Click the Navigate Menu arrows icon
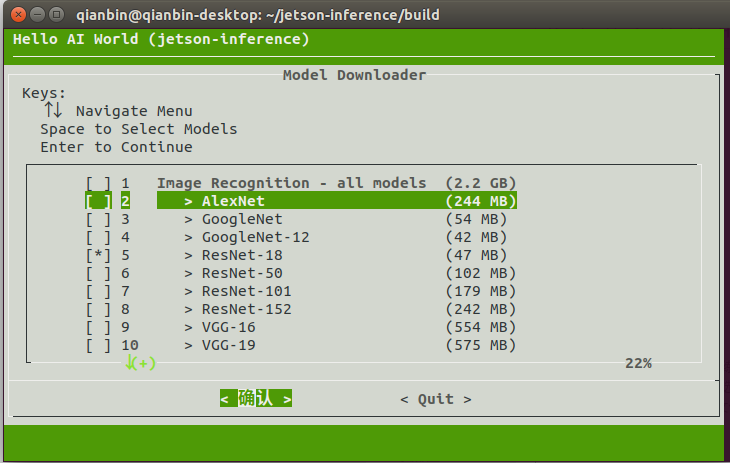Image resolution: width=730 pixels, height=463 pixels. pos(53,110)
